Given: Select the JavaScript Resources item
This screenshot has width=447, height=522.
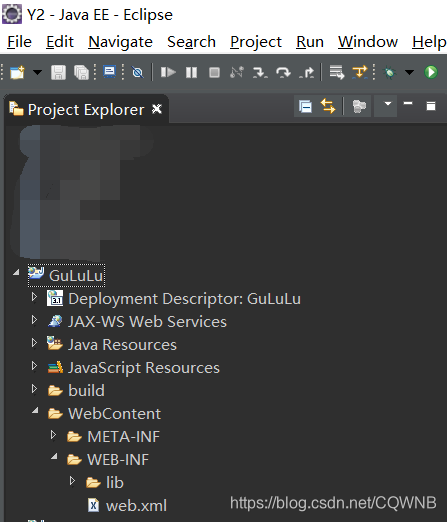Looking at the screenshot, I should click(x=144, y=368).
